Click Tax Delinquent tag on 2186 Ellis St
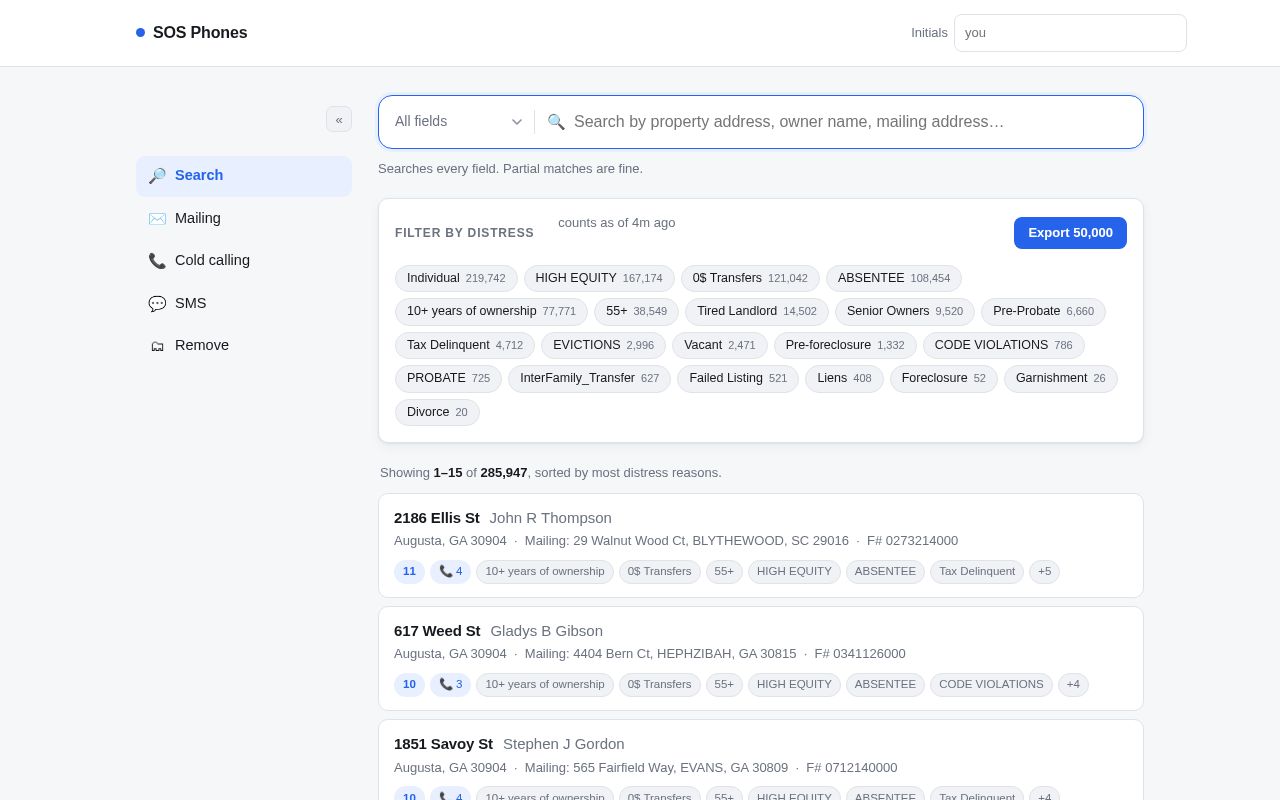 (x=977, y=572)
